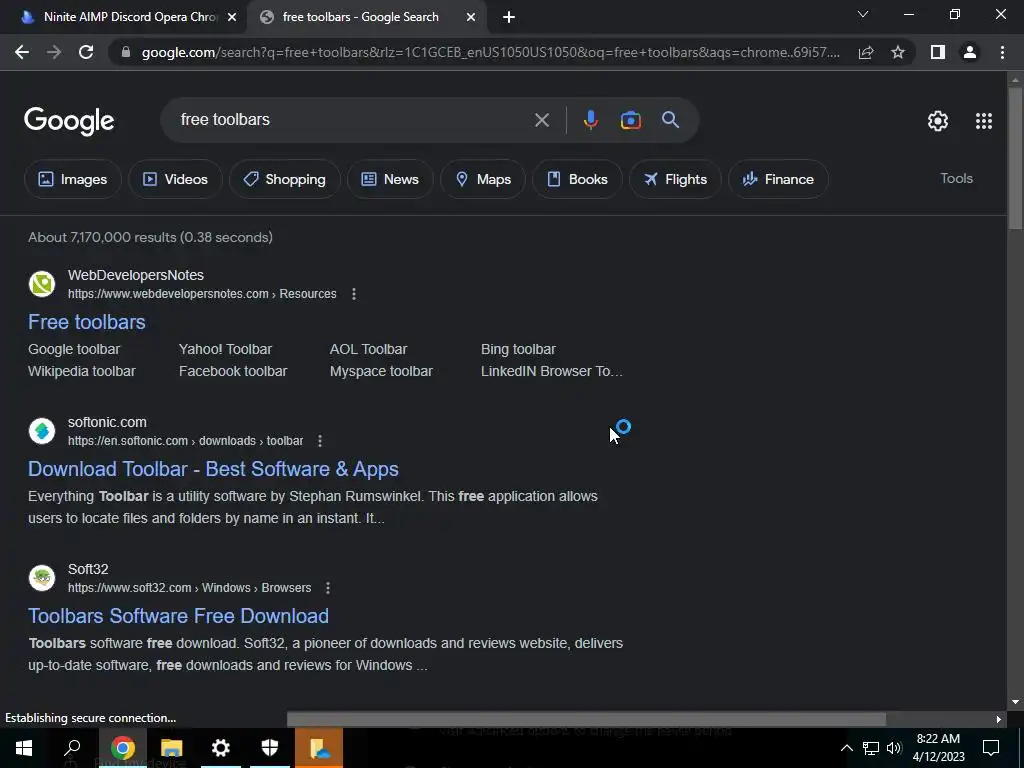Open Google toolbar sitelink
Image resolution: width=1024 pixels, height=768 pixels.
coord(74,349)
